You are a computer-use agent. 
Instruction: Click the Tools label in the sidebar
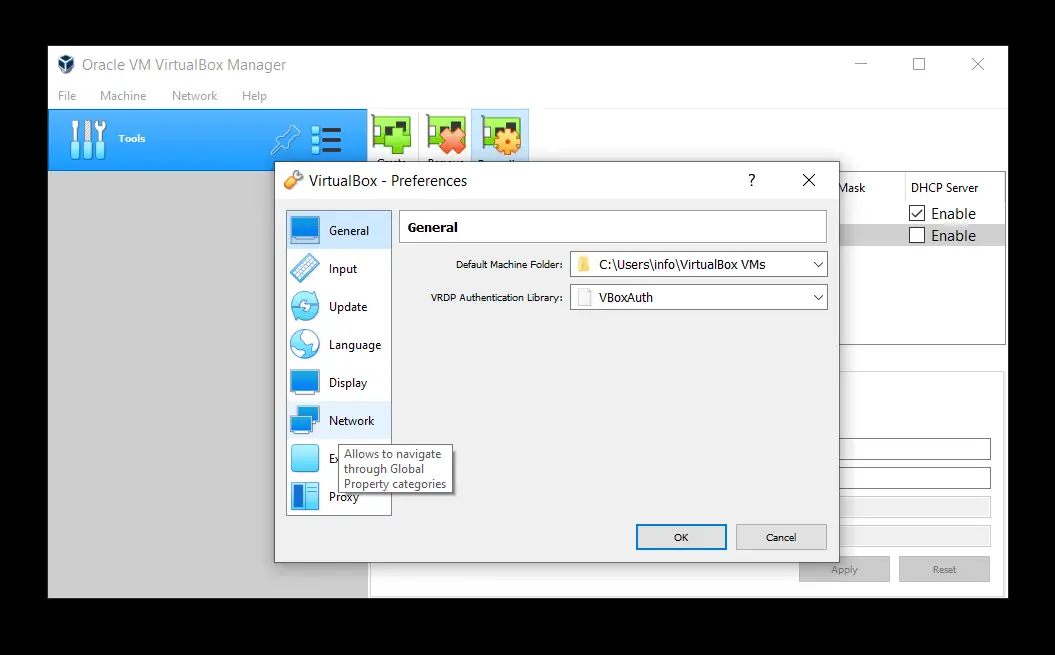click(132, 138)
